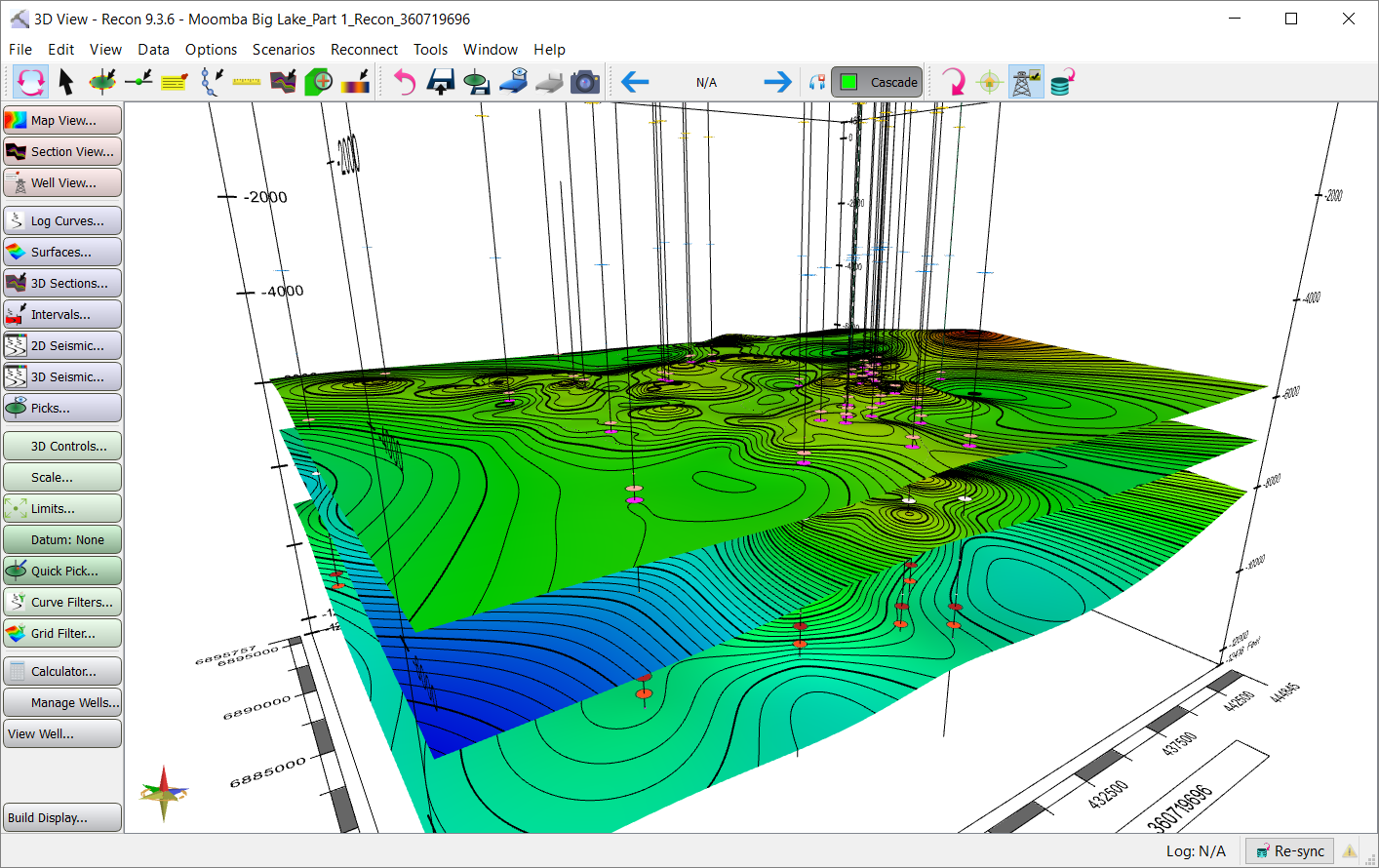This screenshot has width=1379, height=868.
Task: Toggle the well derrick display button
Action: [1025, 83]
